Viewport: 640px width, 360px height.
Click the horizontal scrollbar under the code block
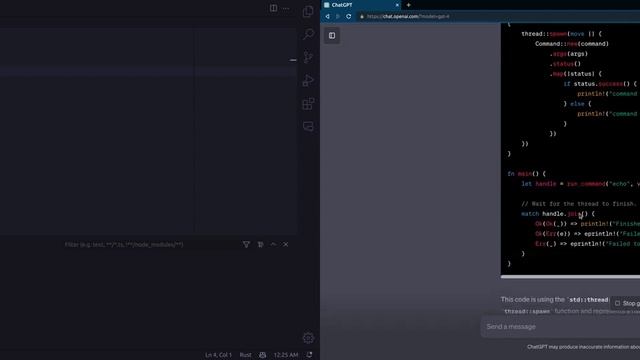[x=570, y=277]
